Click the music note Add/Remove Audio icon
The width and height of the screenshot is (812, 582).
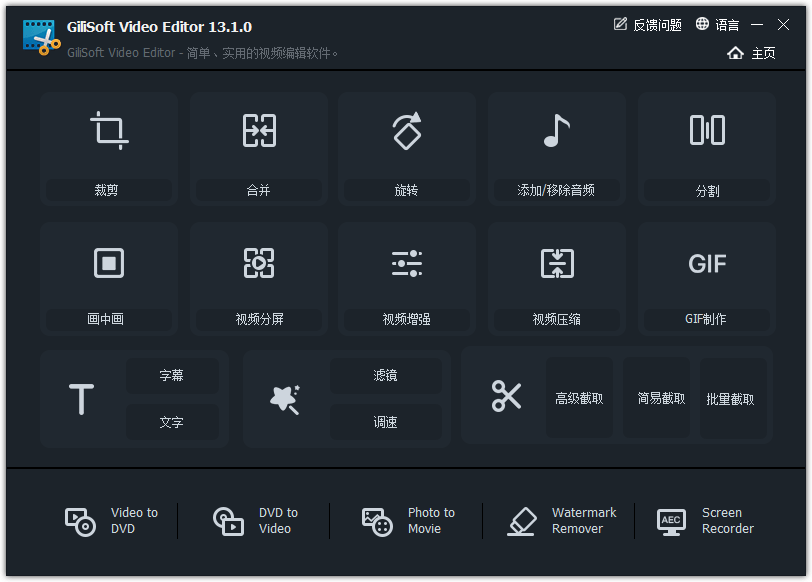tap(556, 131)
